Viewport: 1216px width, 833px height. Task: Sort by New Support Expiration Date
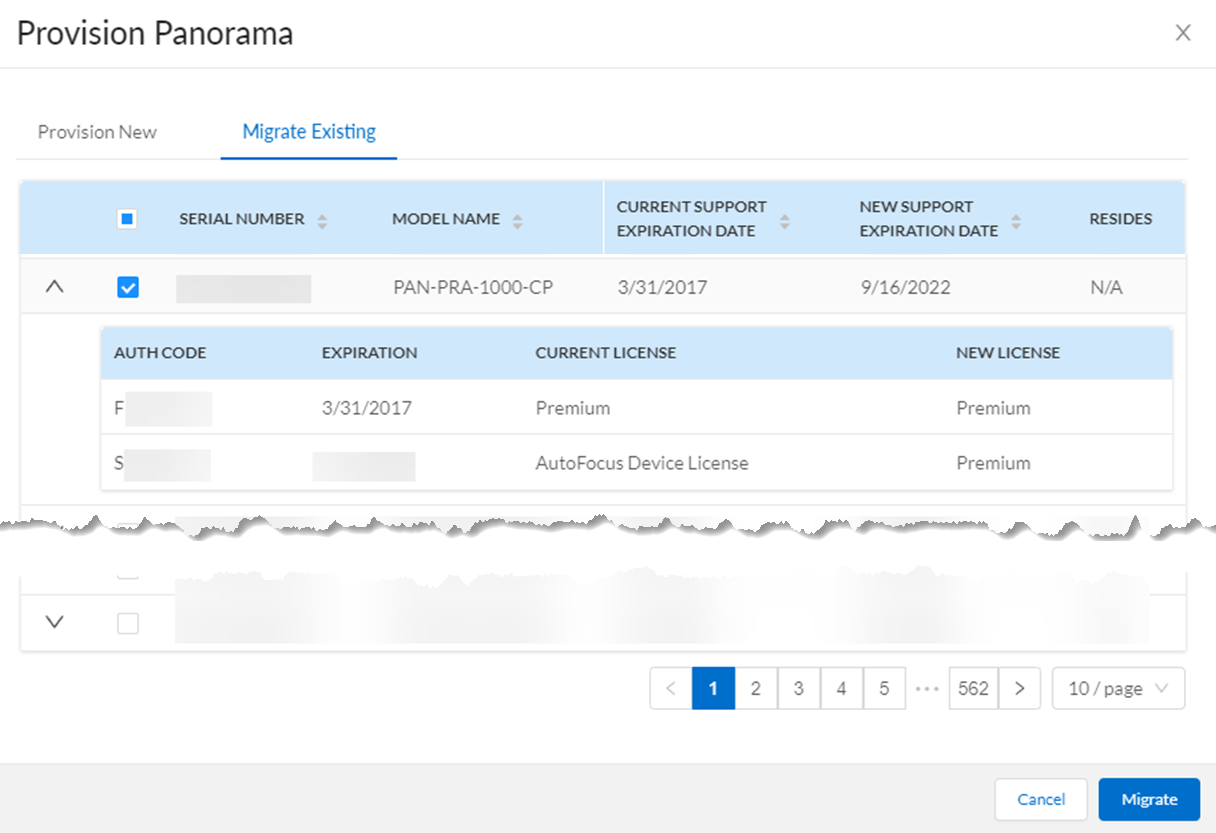tap(1016, 221)
